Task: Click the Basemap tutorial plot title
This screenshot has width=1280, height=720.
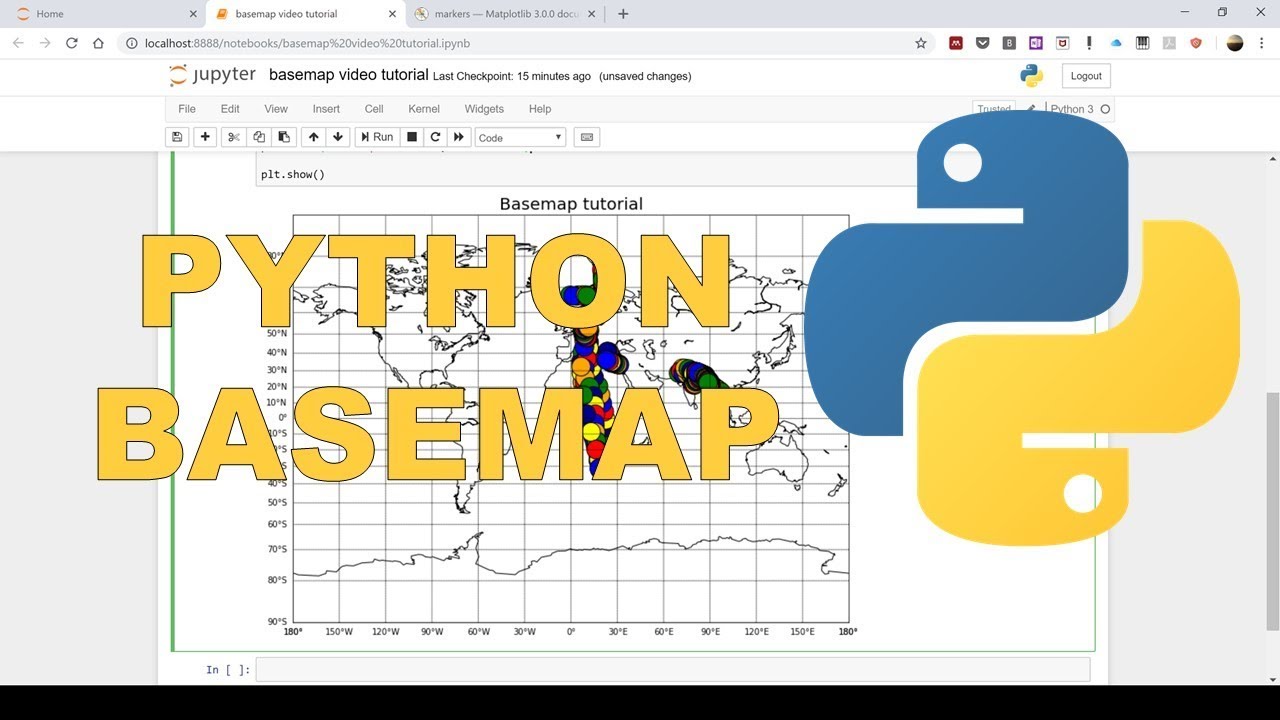Action: click(571, 204)
